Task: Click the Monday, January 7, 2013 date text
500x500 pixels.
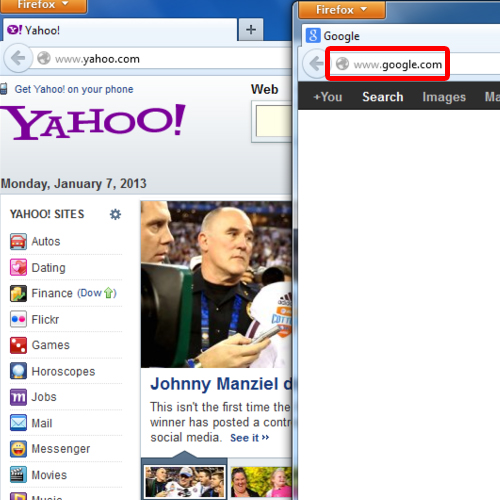Action: coord(74,184)
